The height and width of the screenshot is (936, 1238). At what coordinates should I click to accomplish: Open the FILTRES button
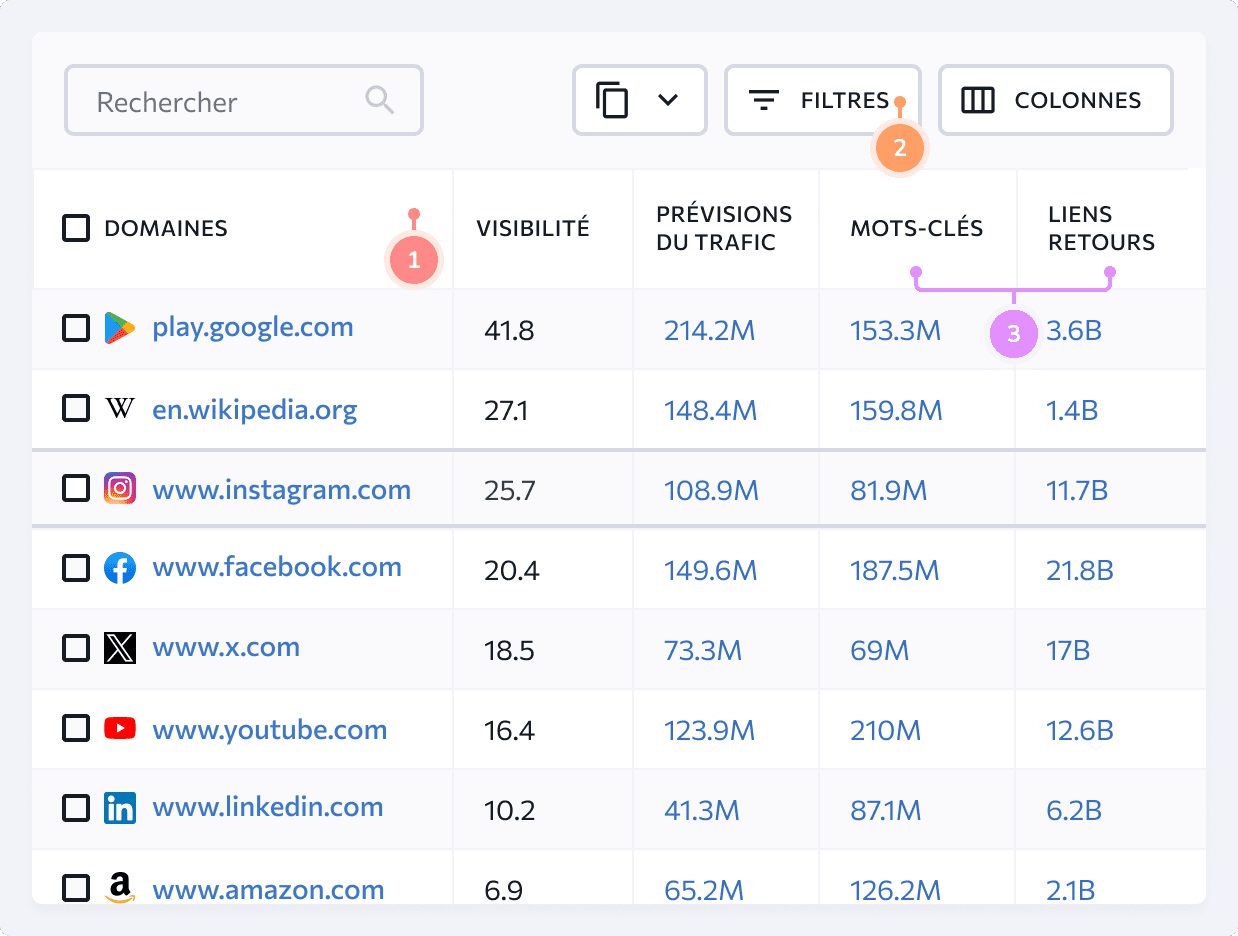point(823,100)
